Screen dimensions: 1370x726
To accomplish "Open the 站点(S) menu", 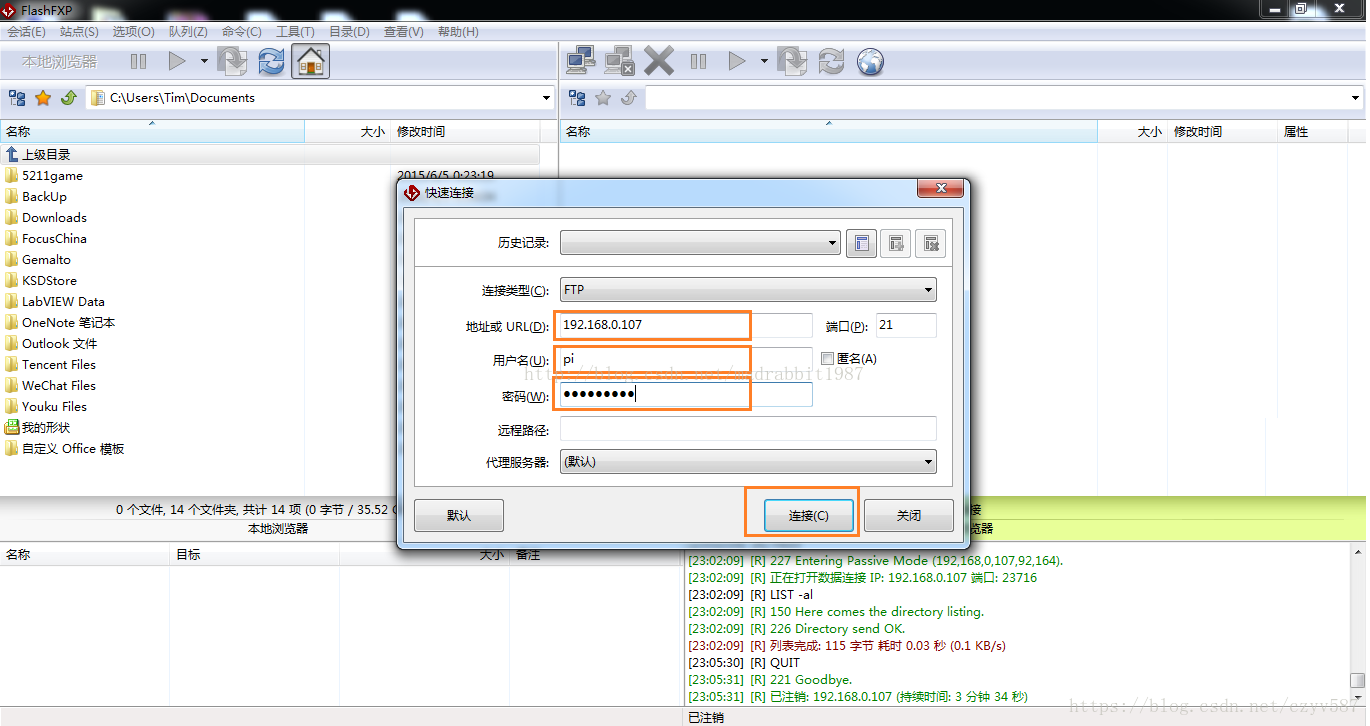I will coord(79,32).
